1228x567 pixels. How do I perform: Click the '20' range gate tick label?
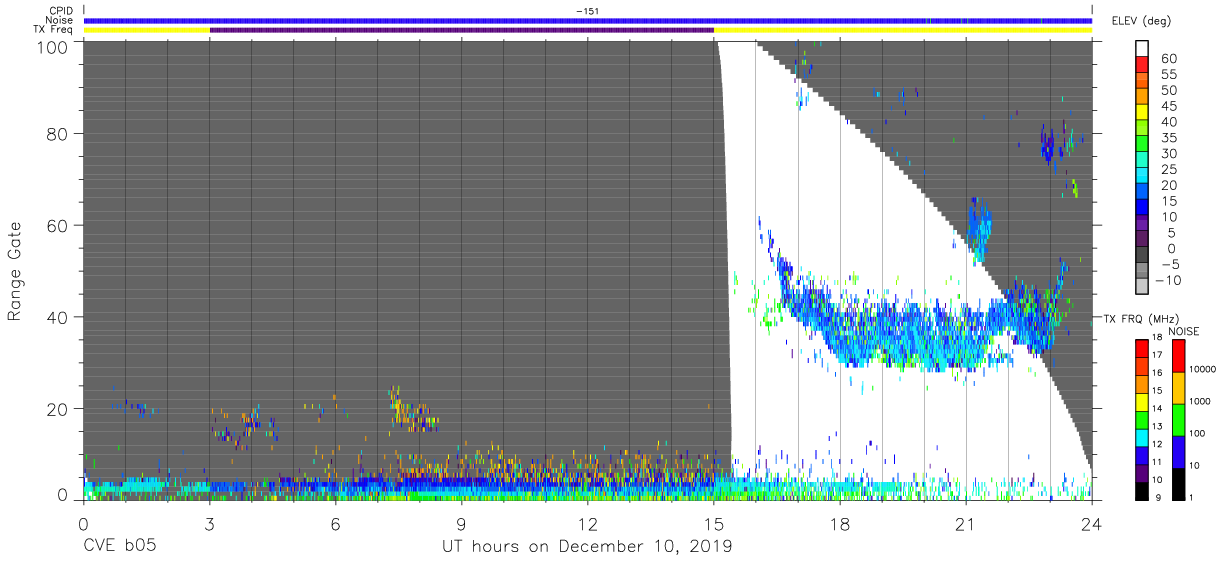click(x=58, y=409)
